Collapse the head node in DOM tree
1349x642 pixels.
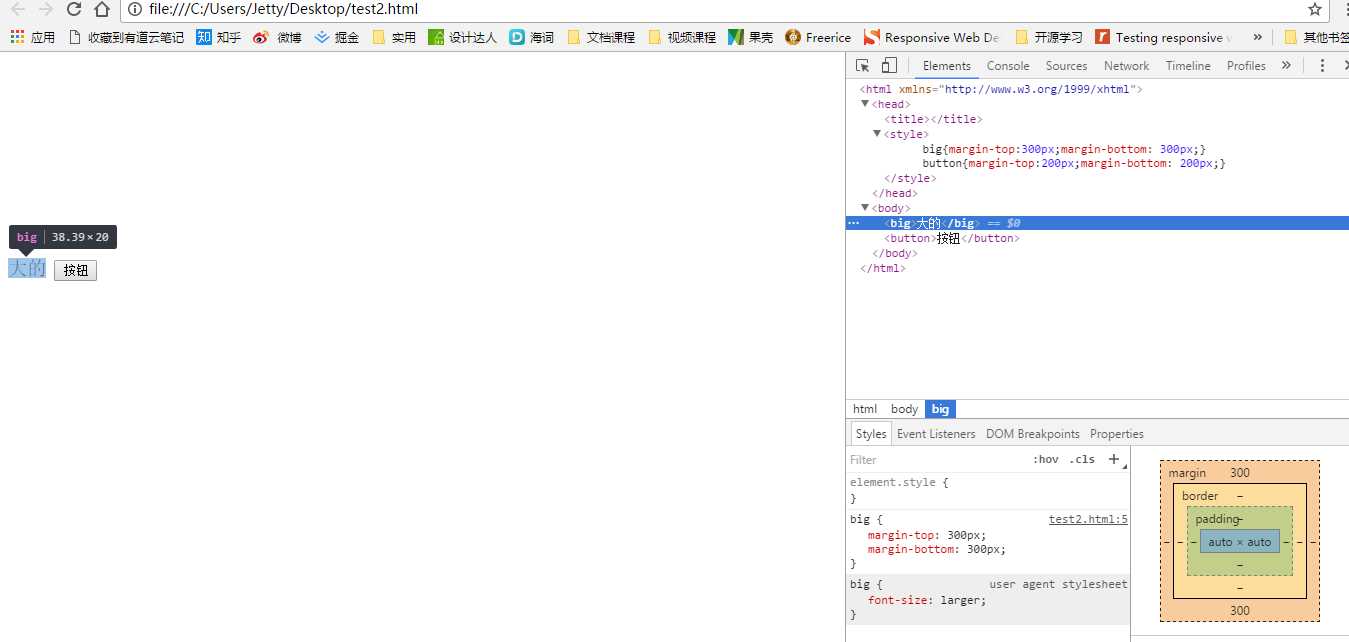pyautogui.click(x=866, y=104)
